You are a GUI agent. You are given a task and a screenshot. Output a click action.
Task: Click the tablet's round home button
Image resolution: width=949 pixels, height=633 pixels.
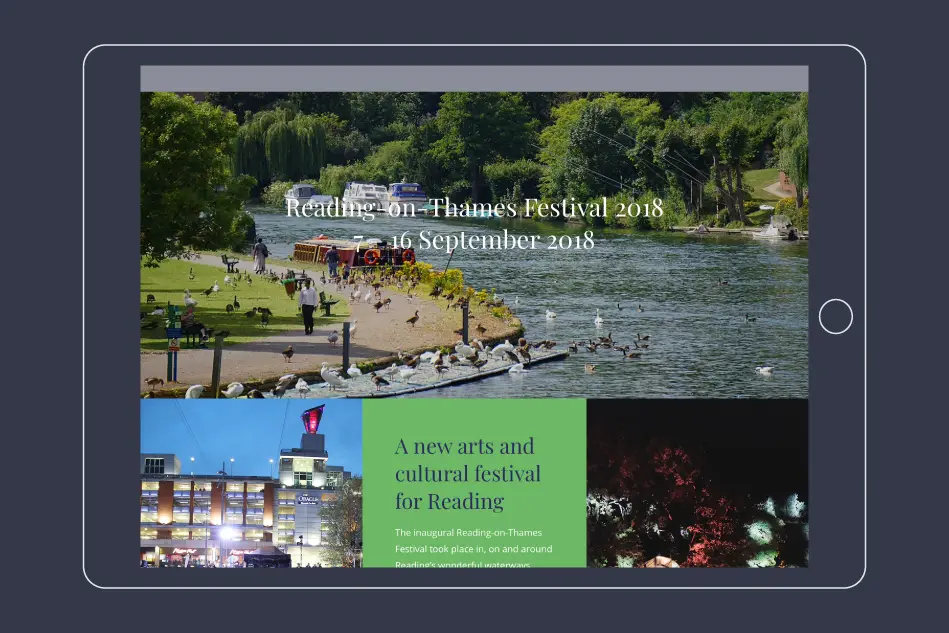click(836, 316)
